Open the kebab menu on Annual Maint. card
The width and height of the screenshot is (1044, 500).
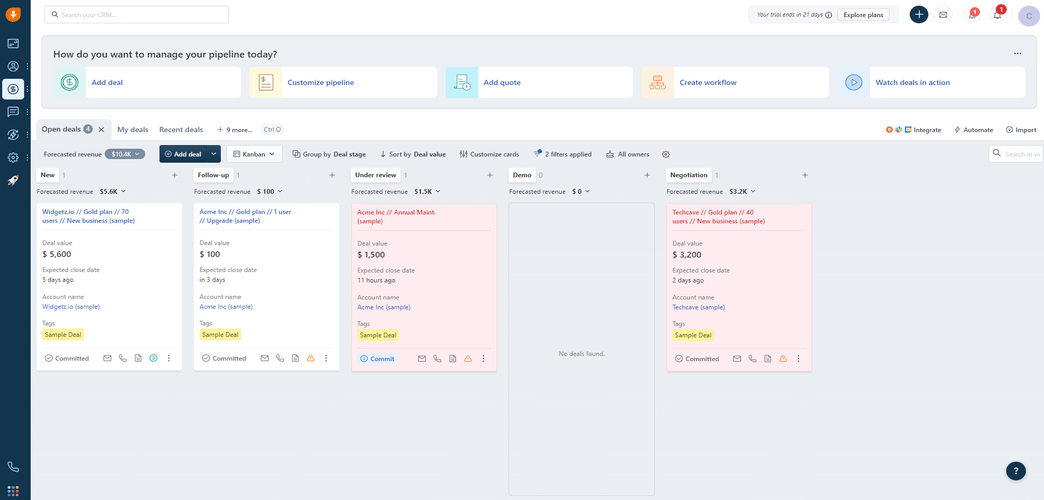483,358
